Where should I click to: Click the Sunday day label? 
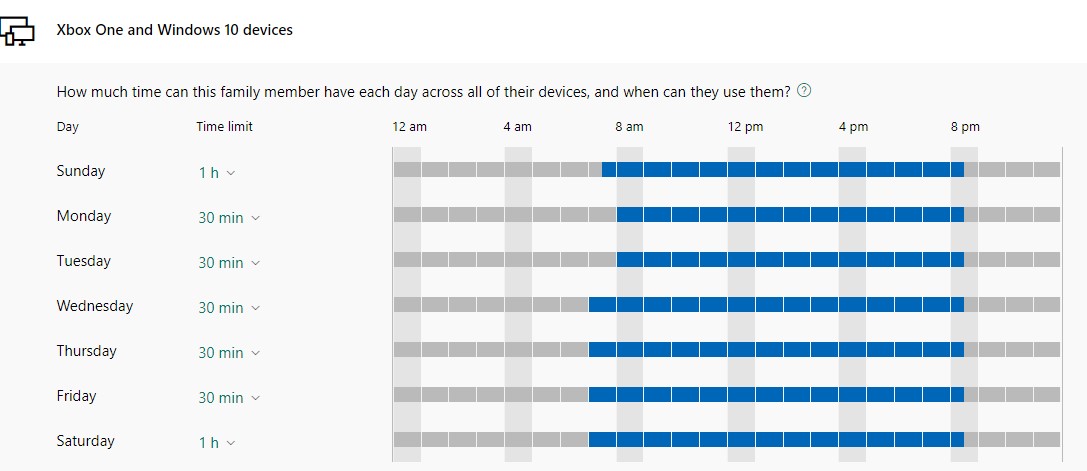[81, 171]
